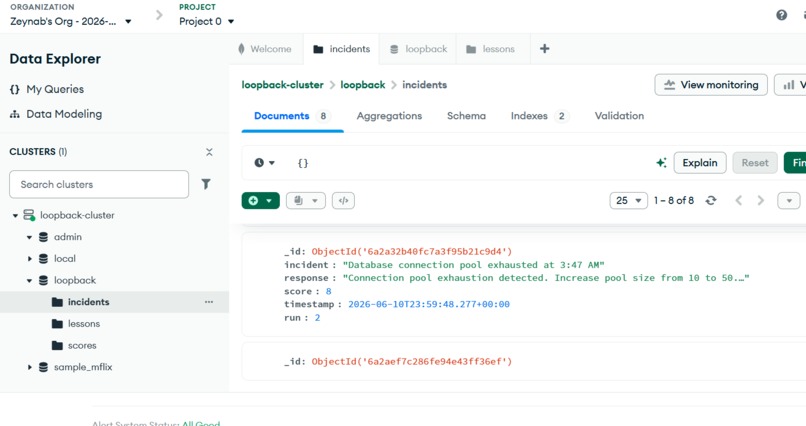Go to the previous page of documents
Viewport: 806px width, 426px height.
tap(739, 200)
